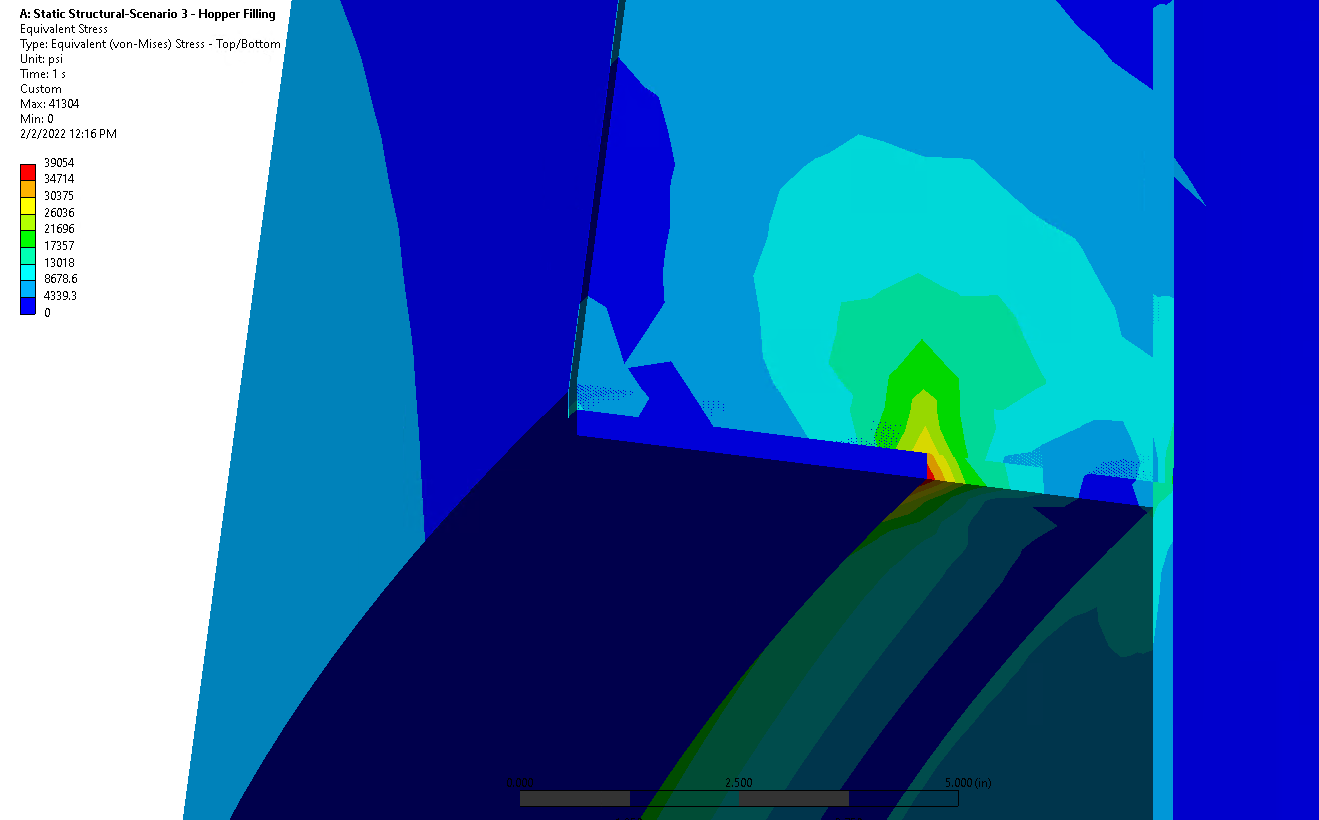
Task: Click the title 'A: Static Structural-Scenario 3 - Hopper Filling'
Action: [x=148, y=14]
